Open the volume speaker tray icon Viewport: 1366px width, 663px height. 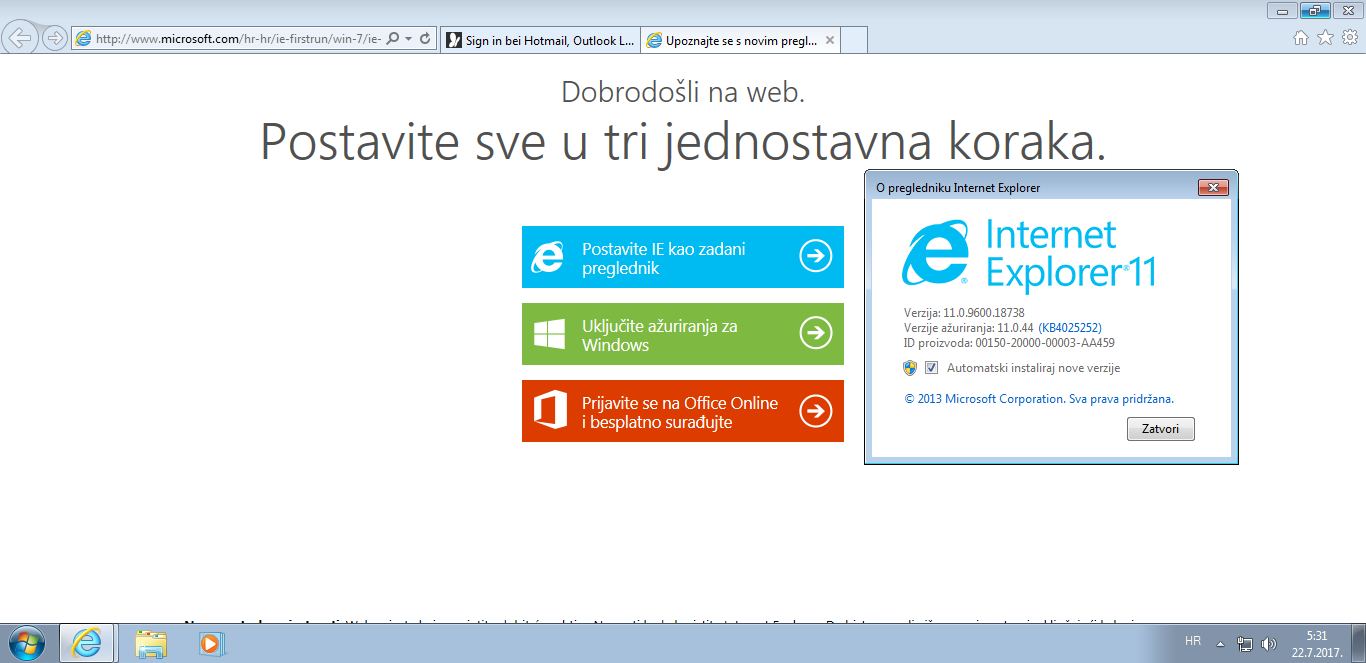[x=1269, y=643]
